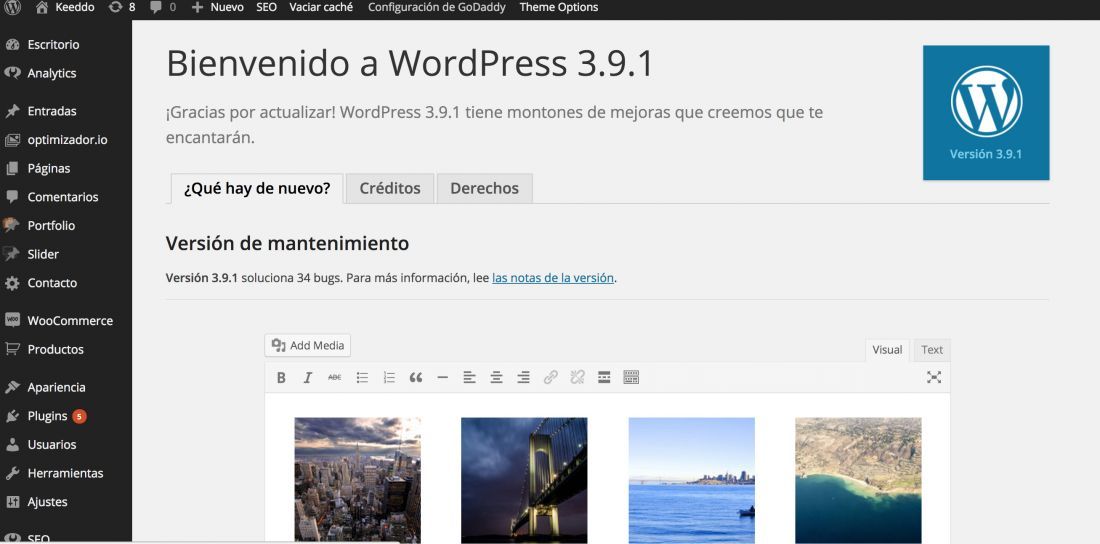Toggle bold formatting in editor
Screen dimensions: 1100x544
pyautogui.click(x=281, y=378)
